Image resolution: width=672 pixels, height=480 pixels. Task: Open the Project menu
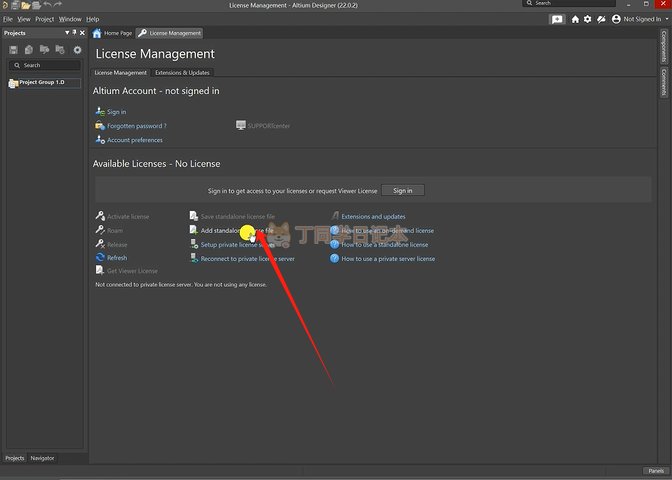pyautogui.click(x=45, y=19)
